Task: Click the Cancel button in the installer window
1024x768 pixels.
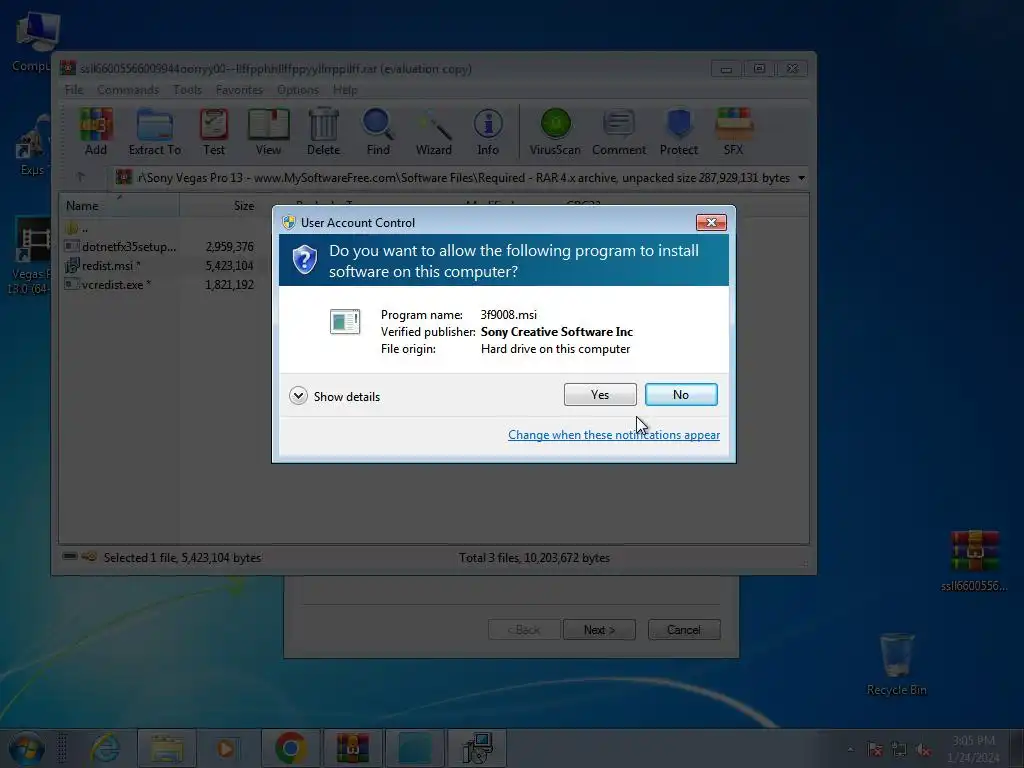Action: [x=684, y=630]
